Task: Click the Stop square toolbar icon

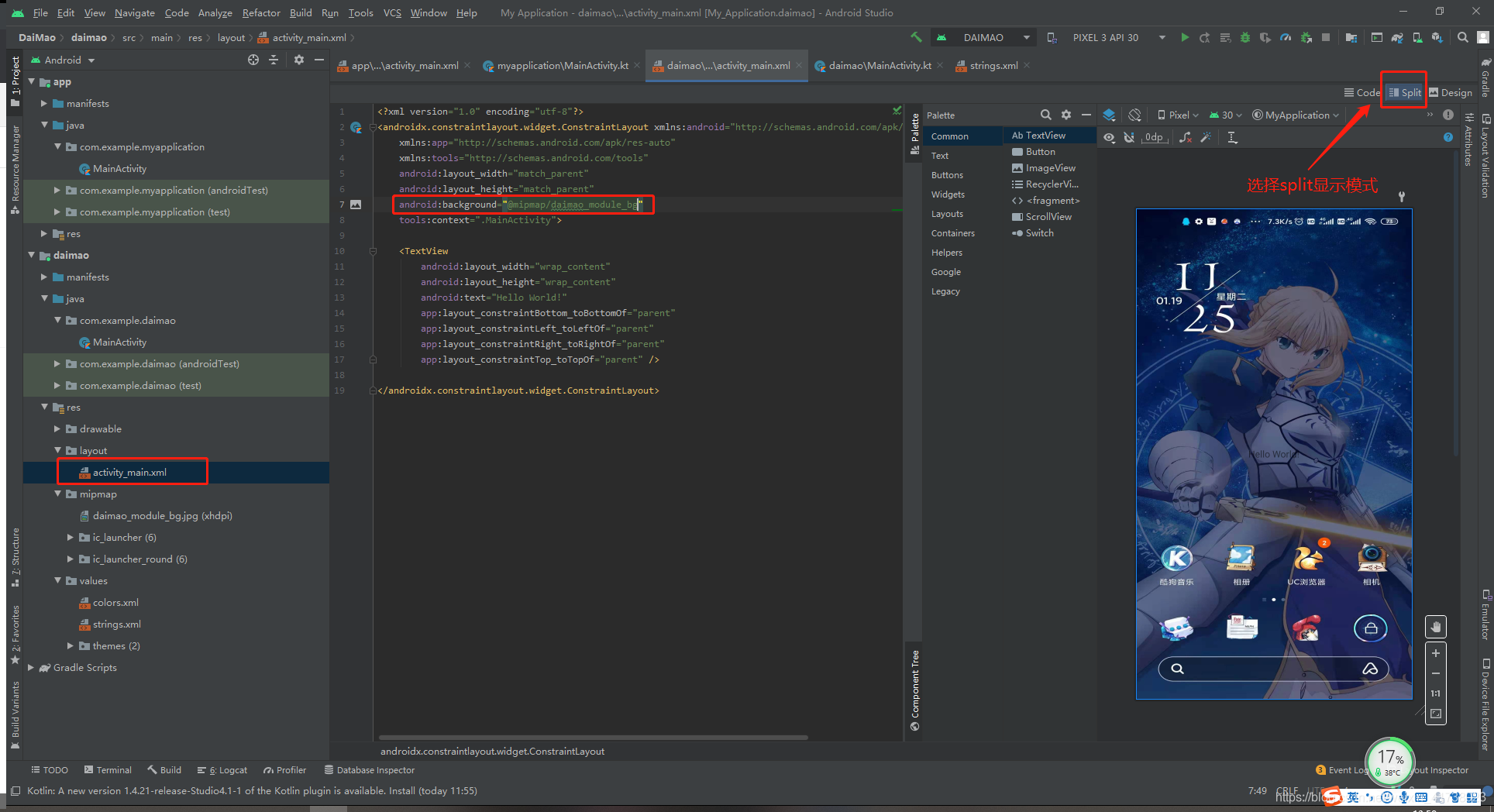Action: point(1326,37)
